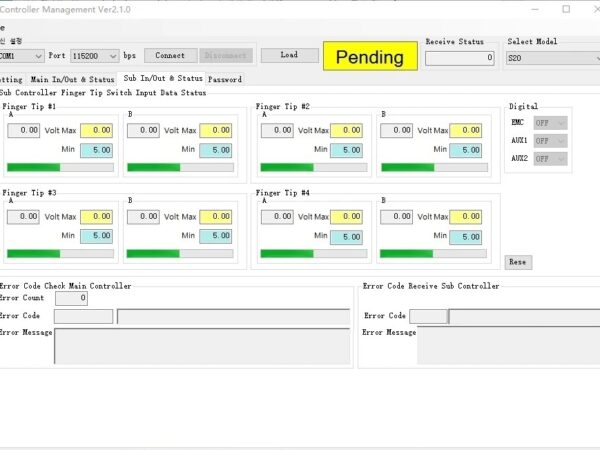Click Finger Tip #1 B Min field
This screenshot has width=600, height=450.
[216, 150]
